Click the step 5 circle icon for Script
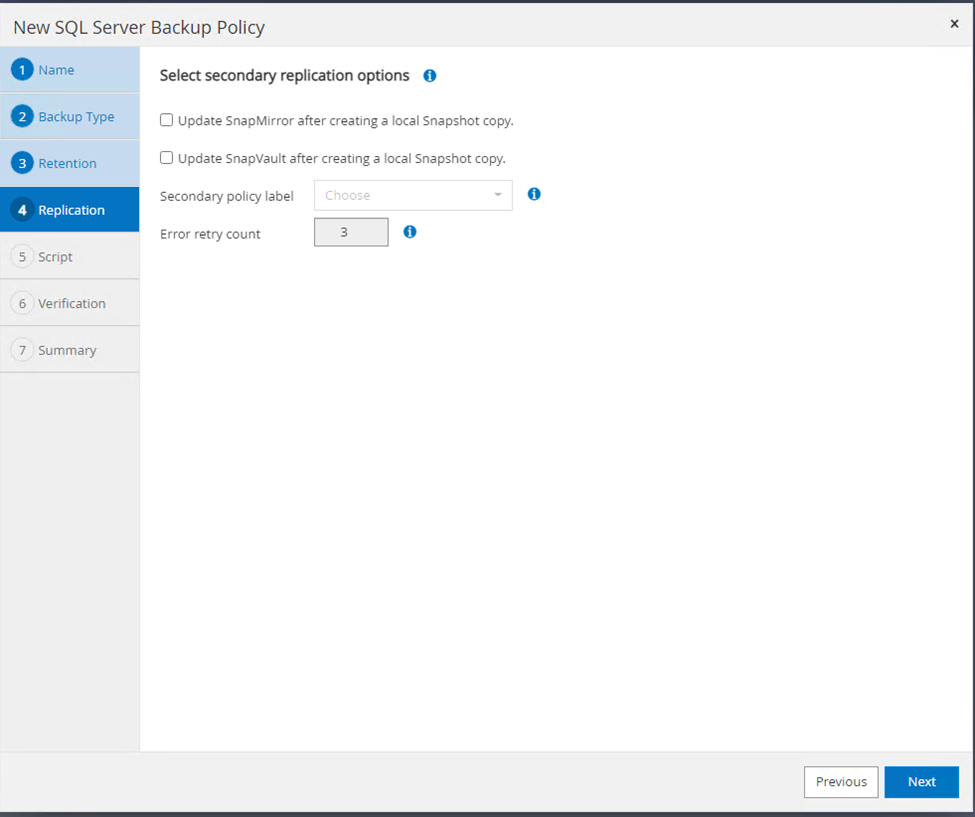The width and height of the screenshot is (975, 817). pos(22,257)
